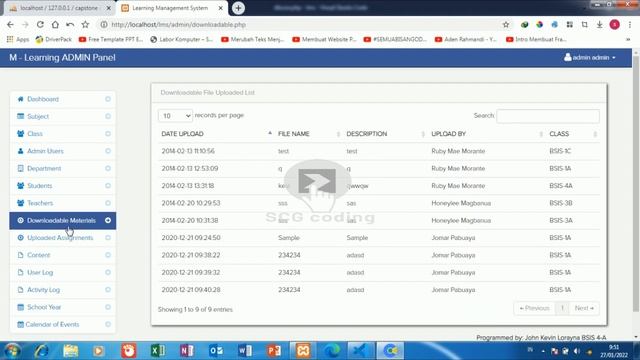Click the circle arrow icon beside Department
This screenshot has height=360, width=640.
click(108, 169)
